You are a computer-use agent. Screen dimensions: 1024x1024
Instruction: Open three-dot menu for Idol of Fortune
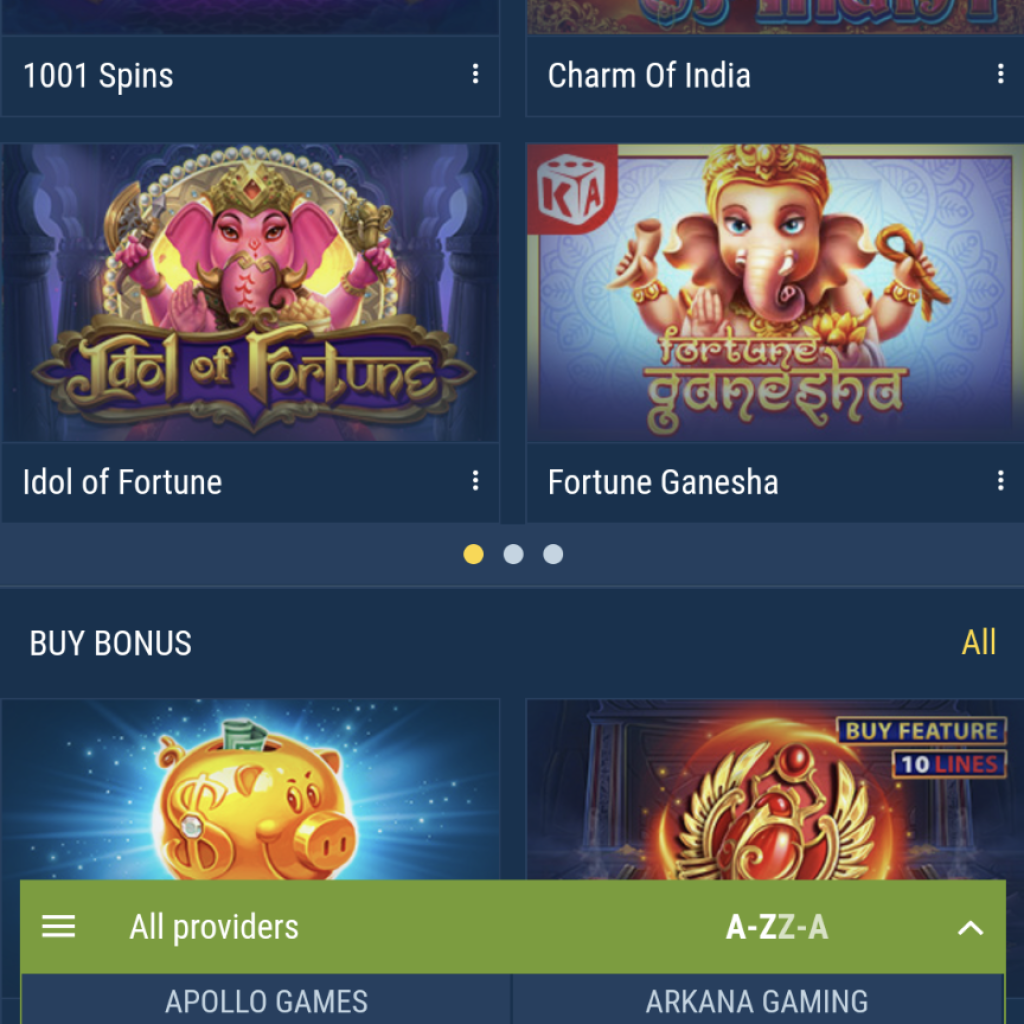pos(475,481)
